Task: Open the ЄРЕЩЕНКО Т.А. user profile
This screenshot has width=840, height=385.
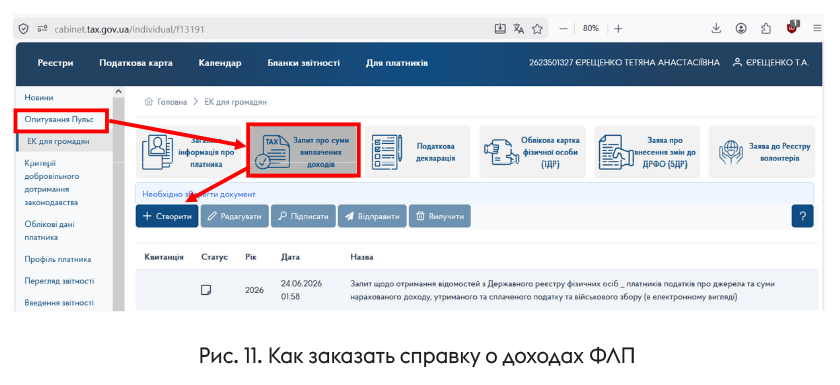Action: point(771,63)
